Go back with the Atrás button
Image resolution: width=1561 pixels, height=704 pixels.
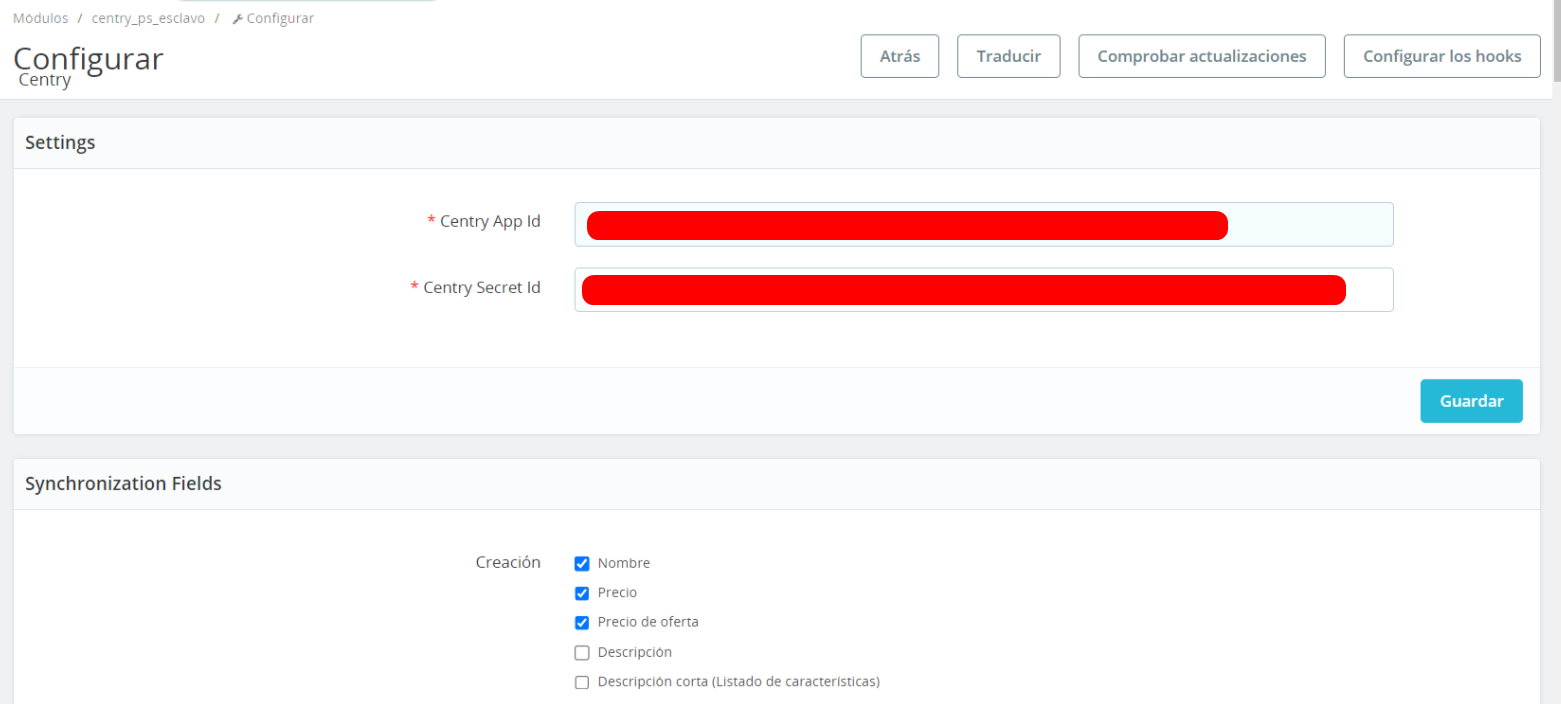[x=900, y=56]
